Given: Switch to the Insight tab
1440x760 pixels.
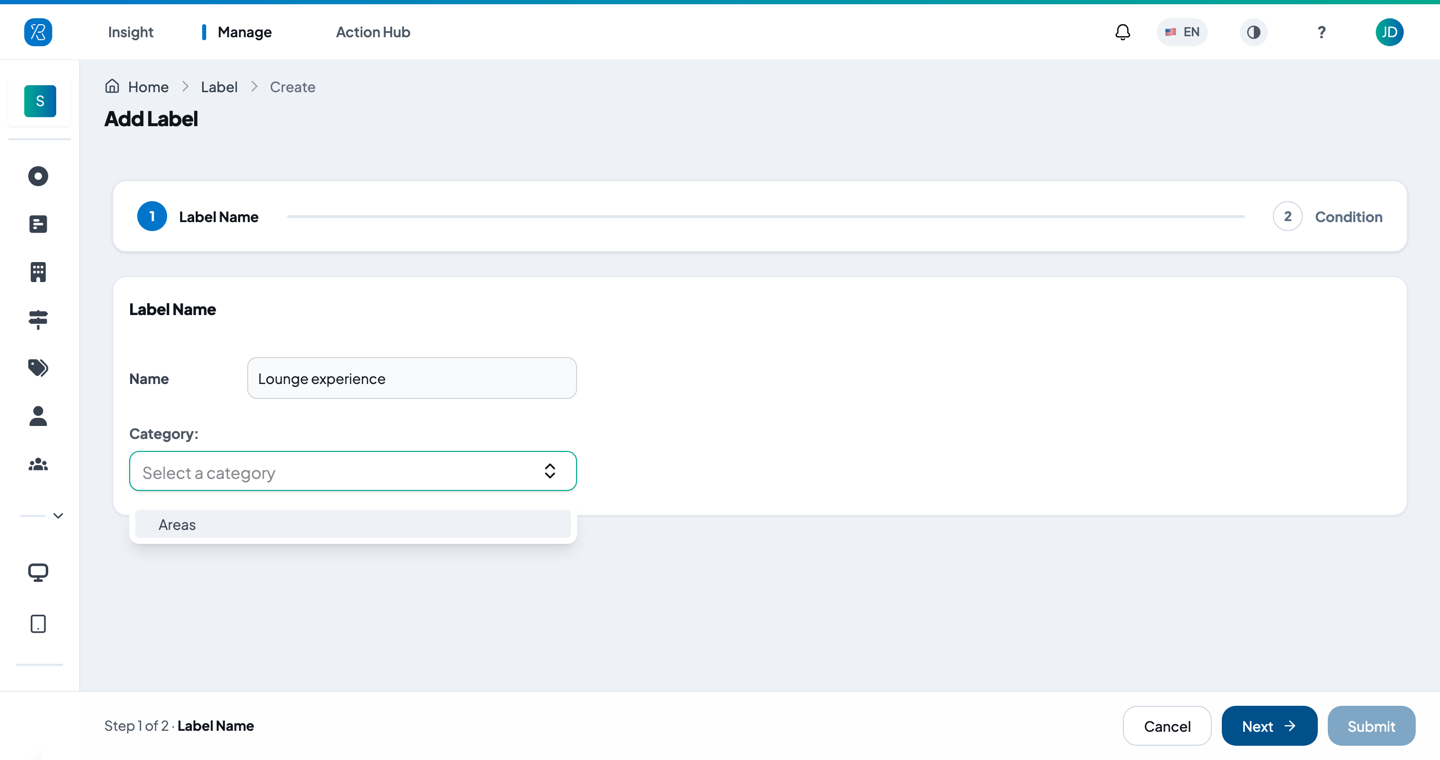Looking at the screenshot, I should (x=131, y=32).
